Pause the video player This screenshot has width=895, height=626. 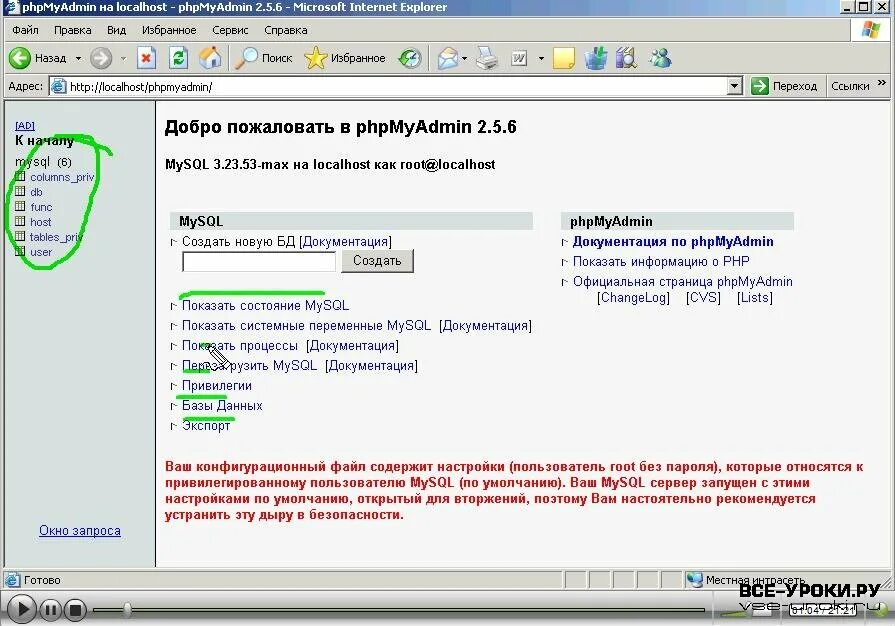pos(50,610)
